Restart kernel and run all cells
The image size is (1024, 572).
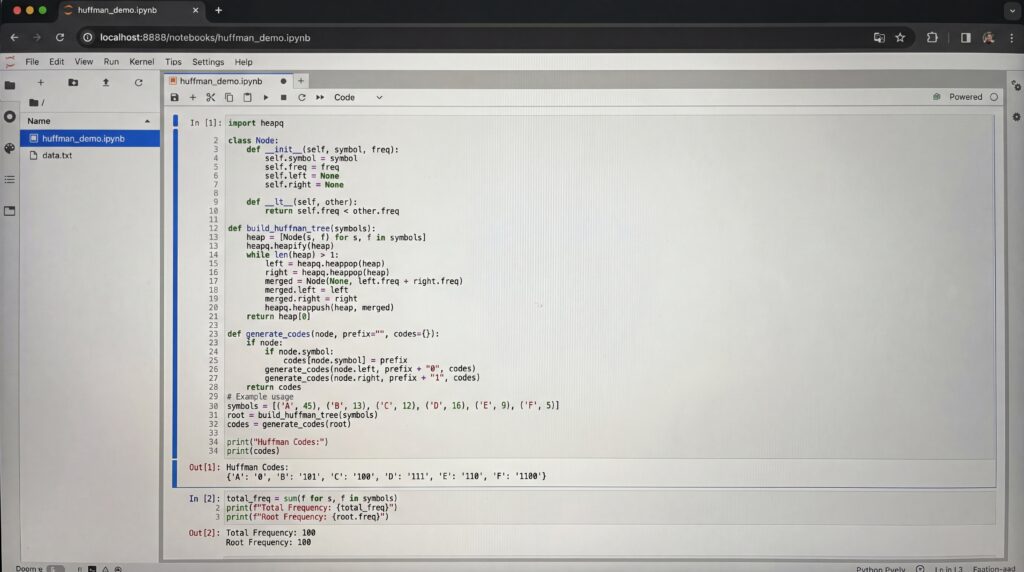coord(320,97)
